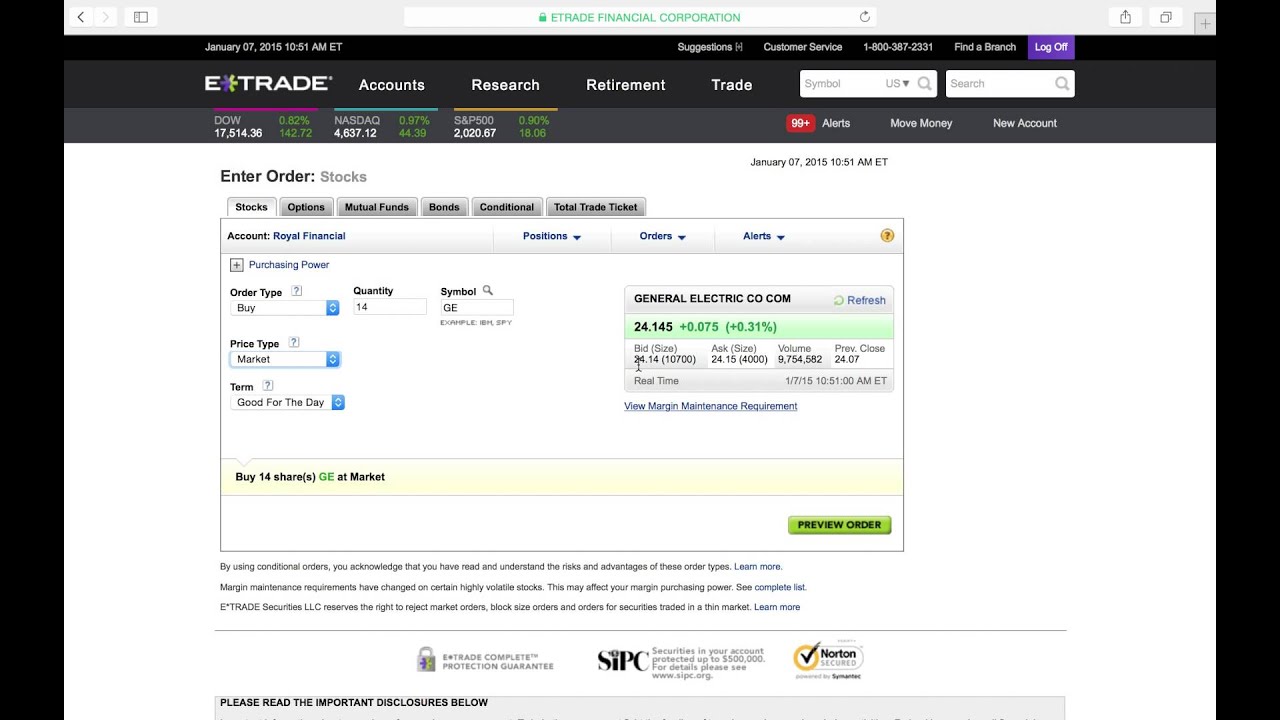Click the Royal Financial account link

(309, 236)
